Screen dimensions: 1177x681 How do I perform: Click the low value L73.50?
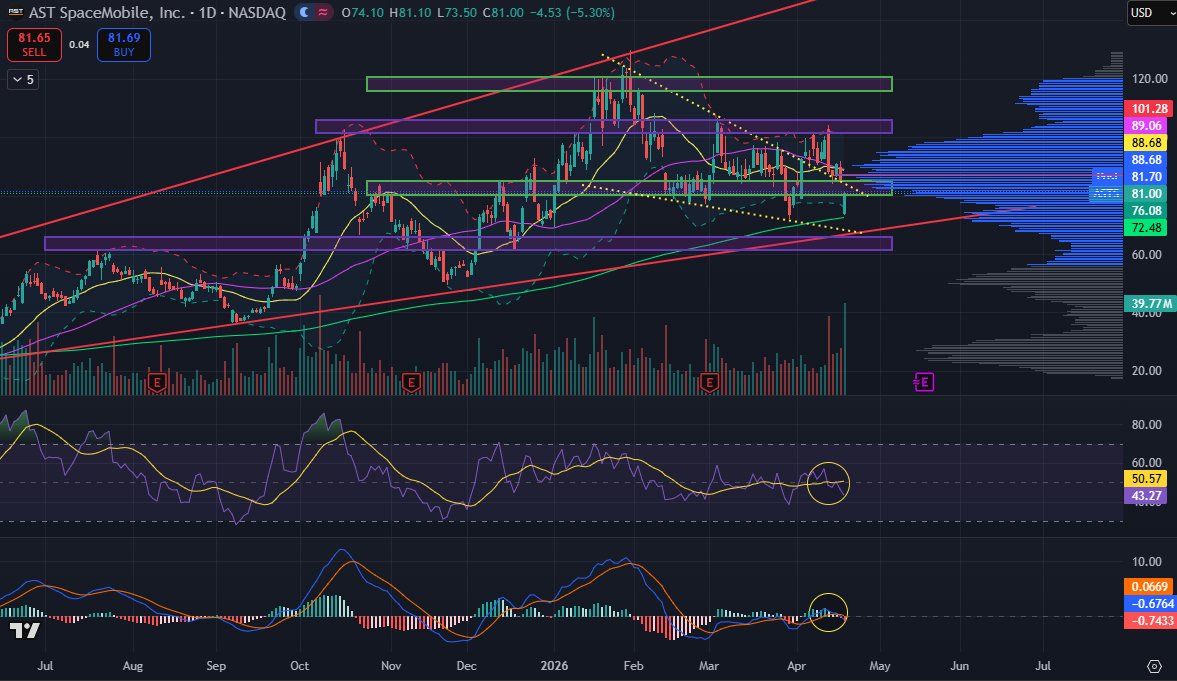456,13
